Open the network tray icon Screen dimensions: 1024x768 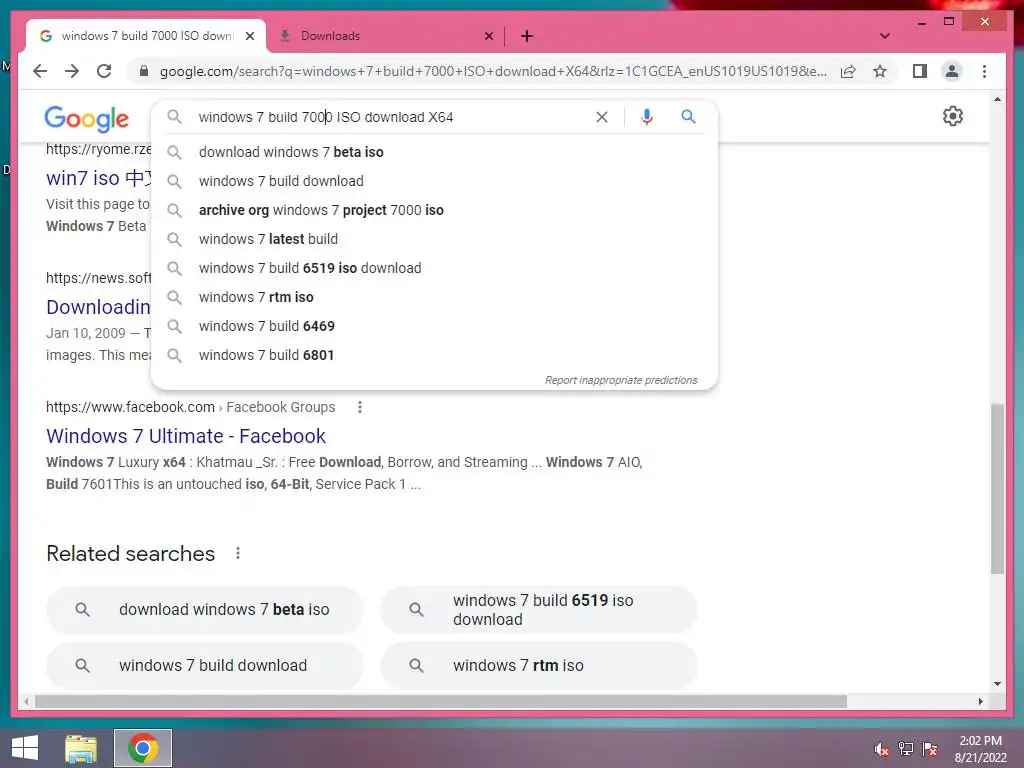pos(905,749)
